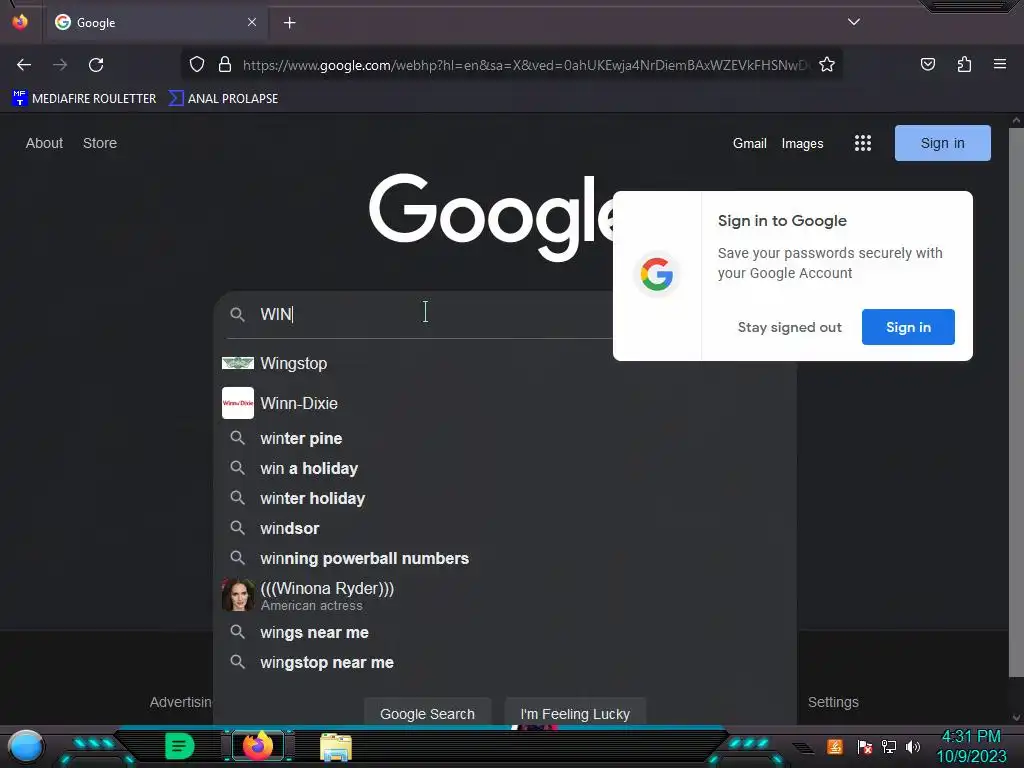Image resolution: width=1024 pixels, height=768 pixels.
Task: Go back using the back arrow
Action: pyautogui.click(x=24, y=65)
